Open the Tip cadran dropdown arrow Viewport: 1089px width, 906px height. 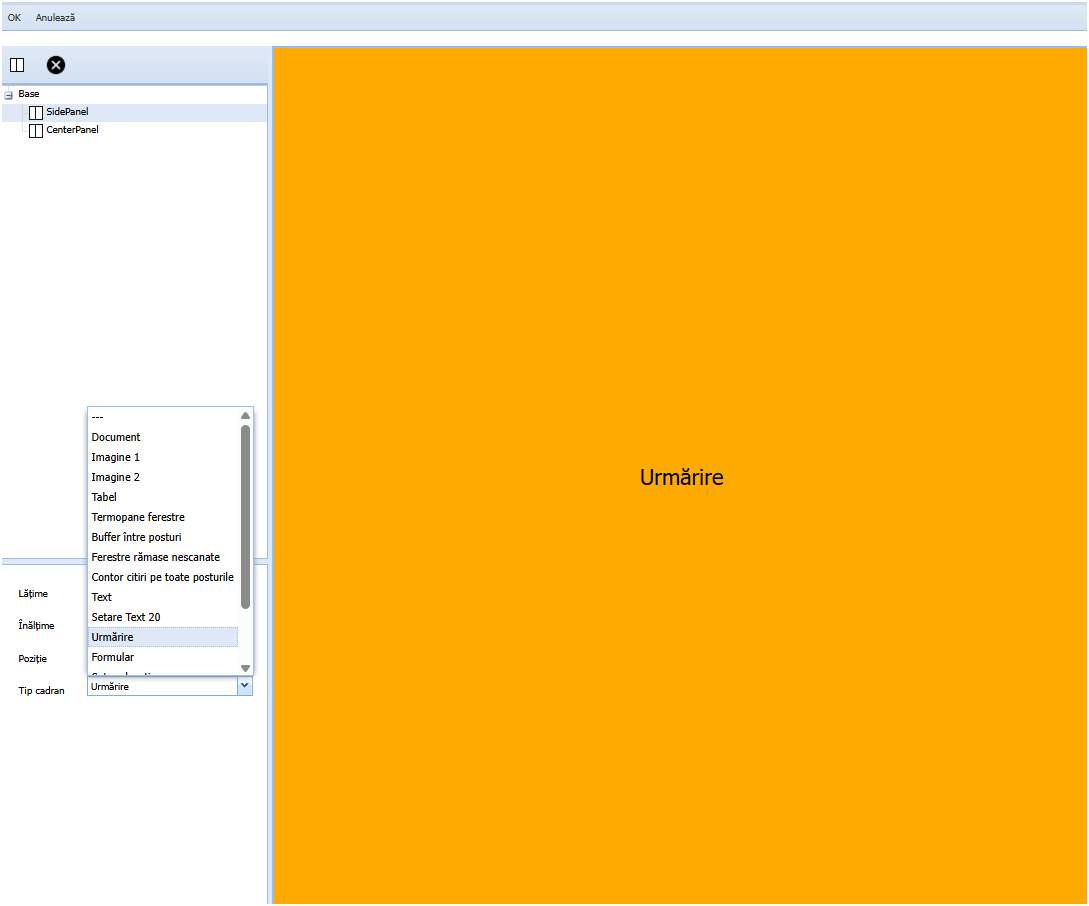pyautogui.click(x=244, y=686)
